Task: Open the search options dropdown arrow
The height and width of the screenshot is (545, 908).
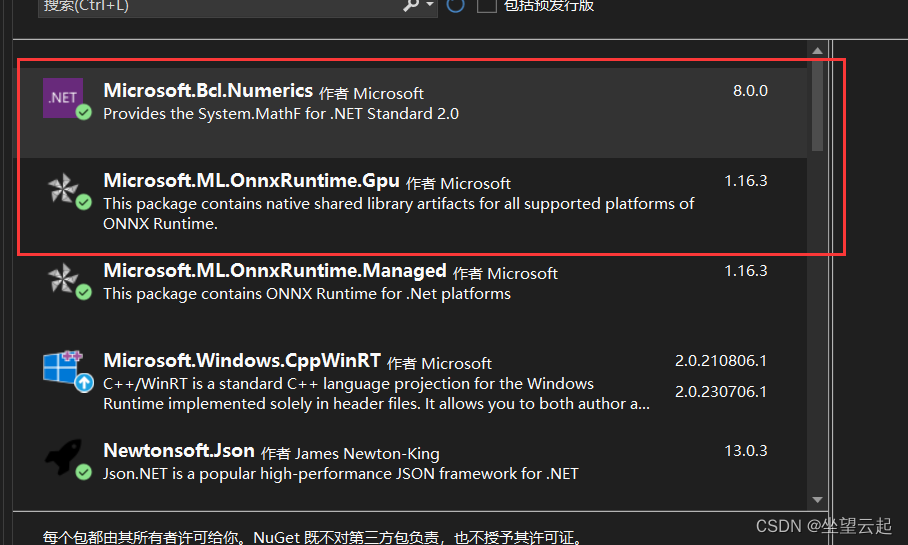Action: (430, 5)
